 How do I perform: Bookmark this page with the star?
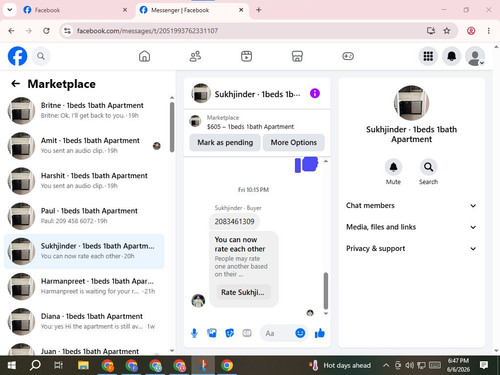pyautogui.click(x=447, y=31)
